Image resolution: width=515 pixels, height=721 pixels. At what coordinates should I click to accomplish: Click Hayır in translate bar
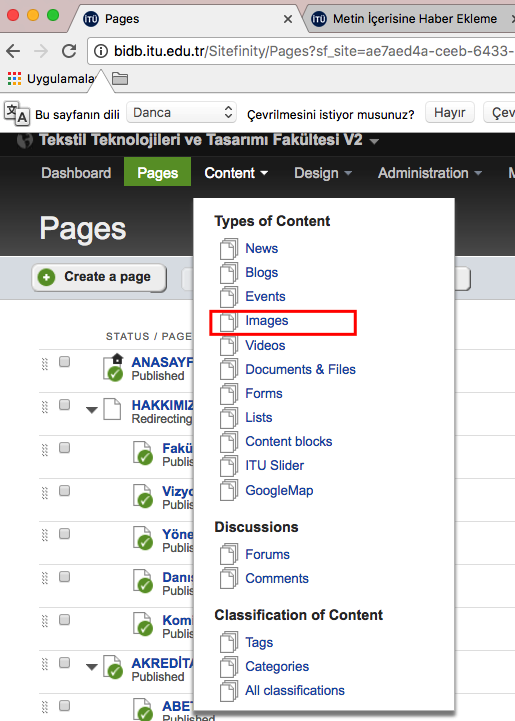[x=450, y=113]
